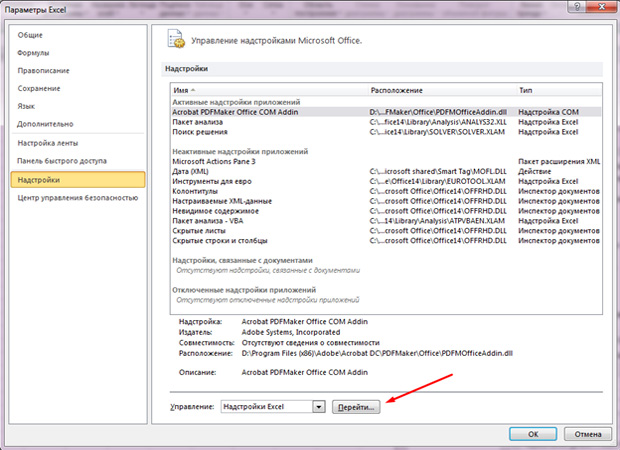Click Отсутствуют сведения о совместимости text

pos(310,343)
